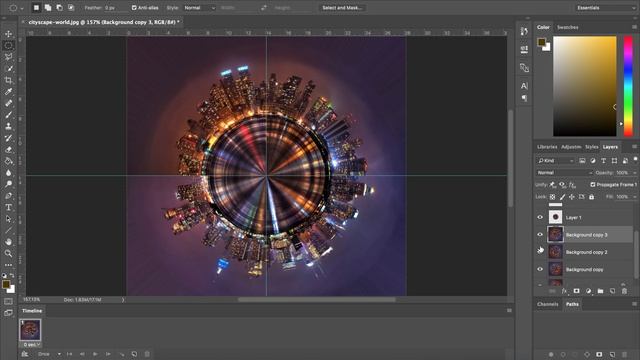Switch to the Styles tab
The width and height of the screenshot is (640, 360).
pyautogui.click(x=591, y=147)
